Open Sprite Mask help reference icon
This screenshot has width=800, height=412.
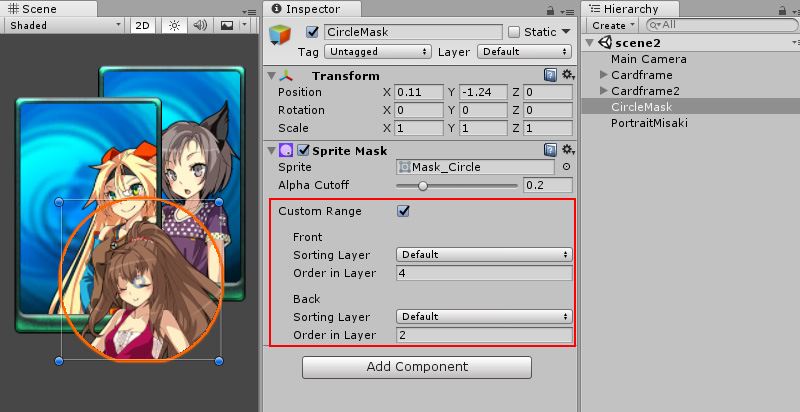pos(550,150)
